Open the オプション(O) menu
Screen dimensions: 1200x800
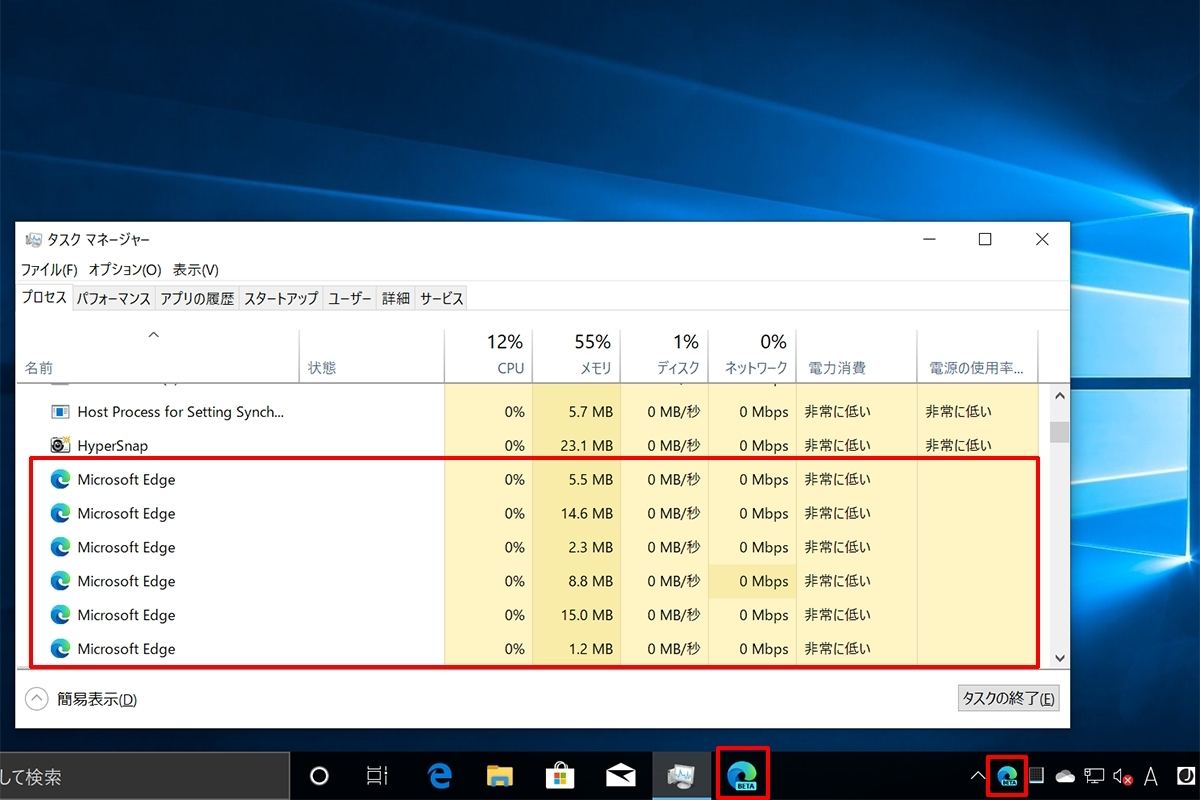124,270
